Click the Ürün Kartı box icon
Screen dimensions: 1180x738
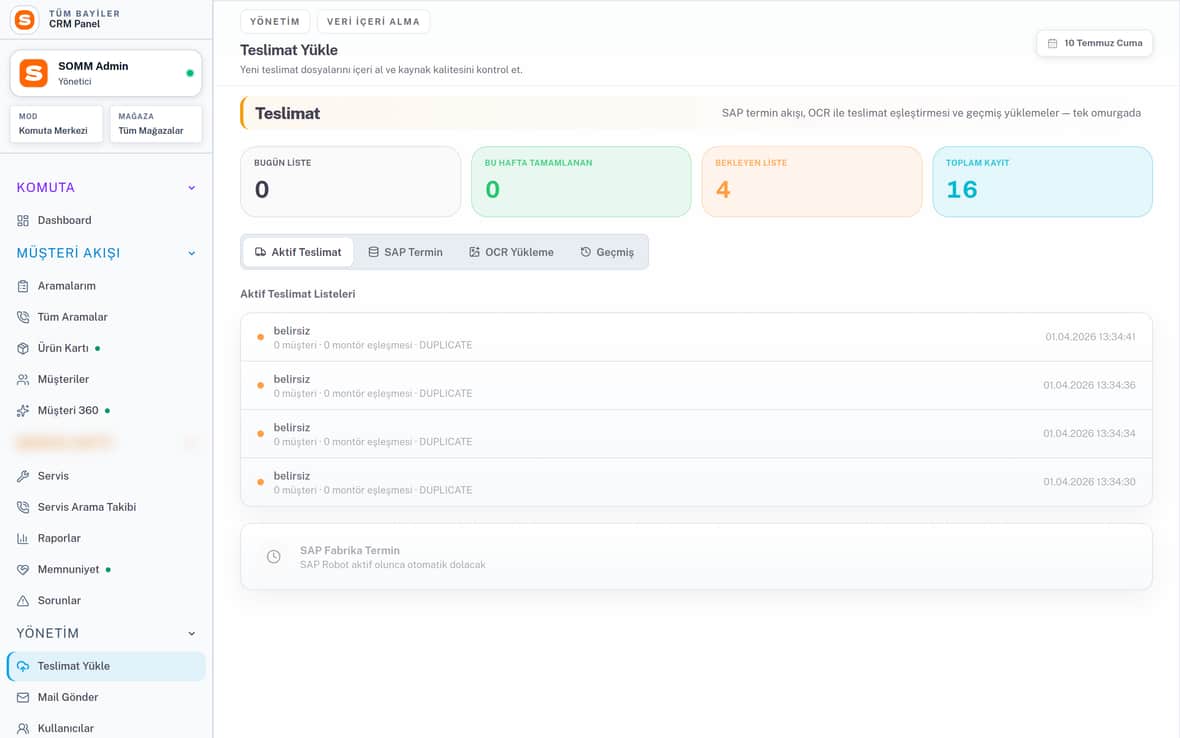pyautogui.click(x=23, y=348)
